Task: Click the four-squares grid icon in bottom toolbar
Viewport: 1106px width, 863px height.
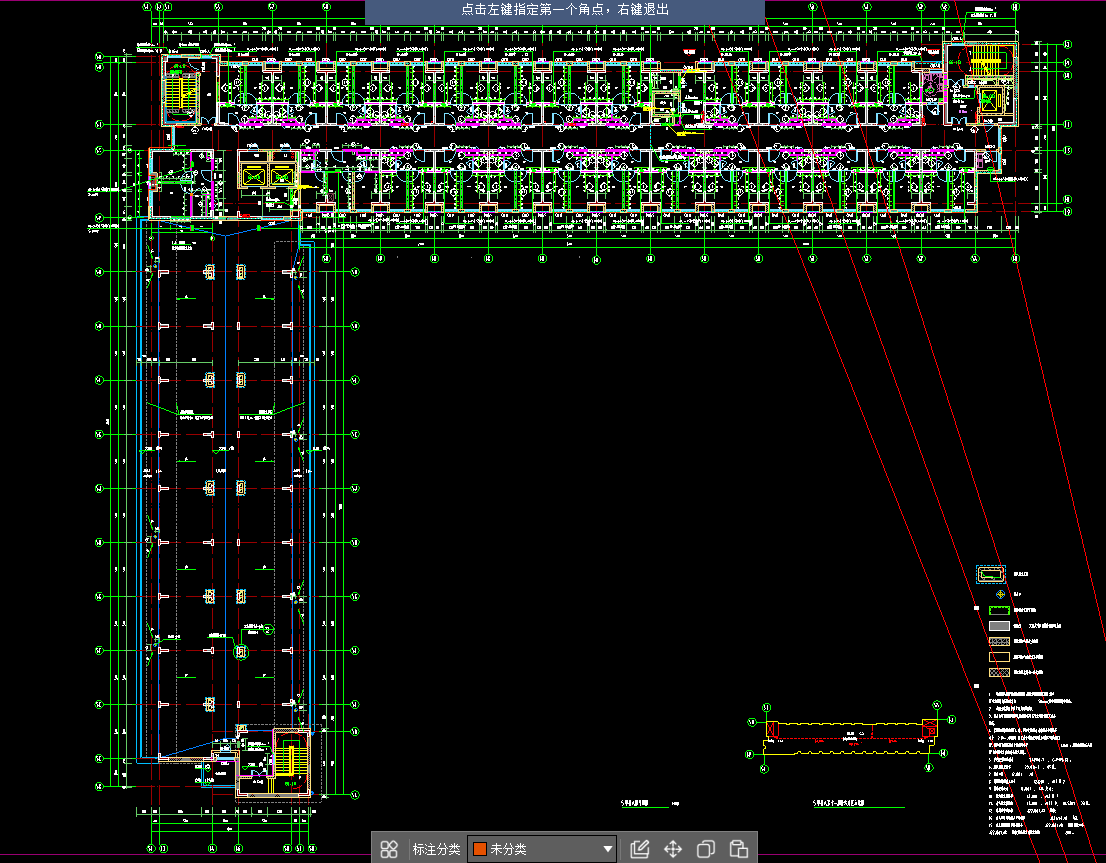Action: pyautogui.click(x=389, y=849)
